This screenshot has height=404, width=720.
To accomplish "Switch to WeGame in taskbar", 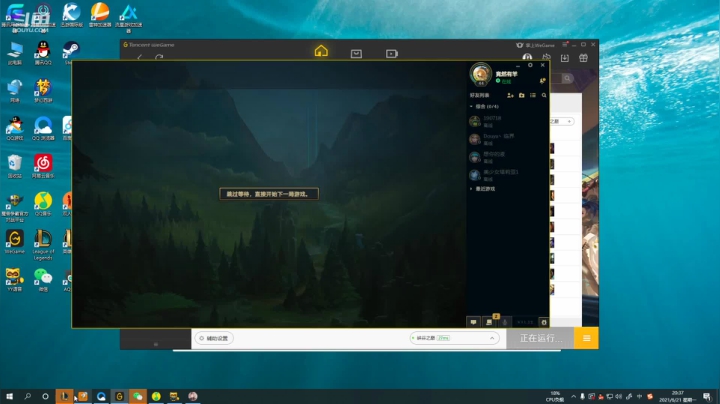I will 119,396.
